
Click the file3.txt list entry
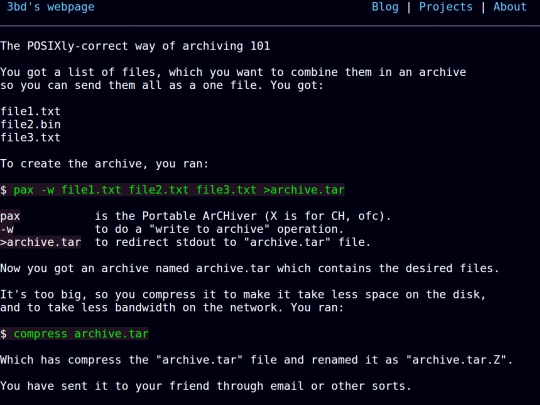click(30, 137)
